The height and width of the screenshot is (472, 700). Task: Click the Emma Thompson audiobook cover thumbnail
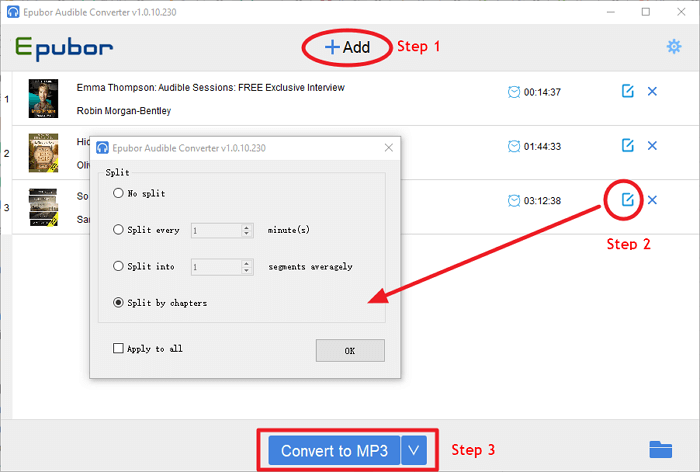click(43, 98)
